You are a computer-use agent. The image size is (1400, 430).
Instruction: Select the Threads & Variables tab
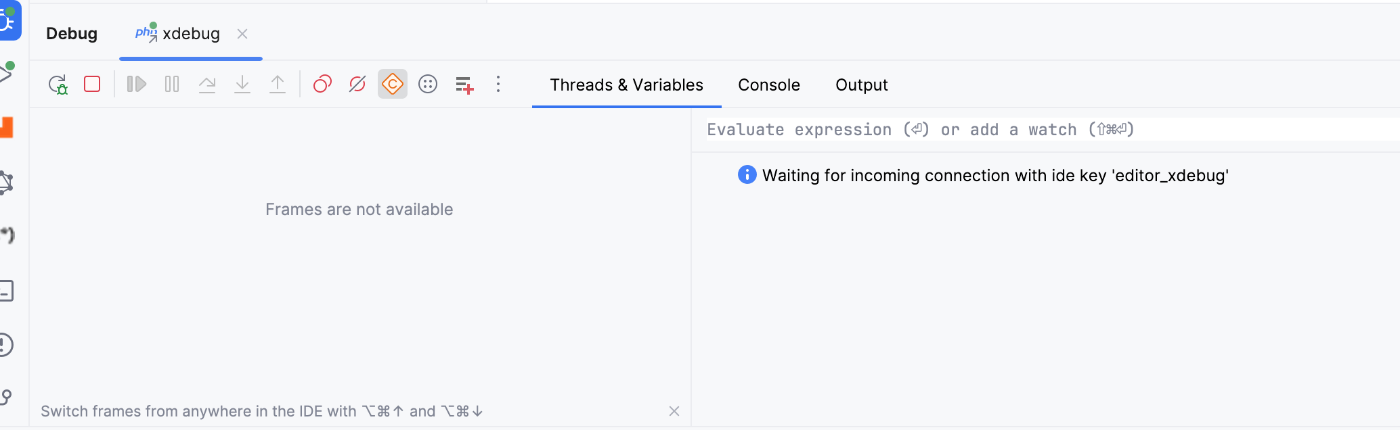(627, 85)
